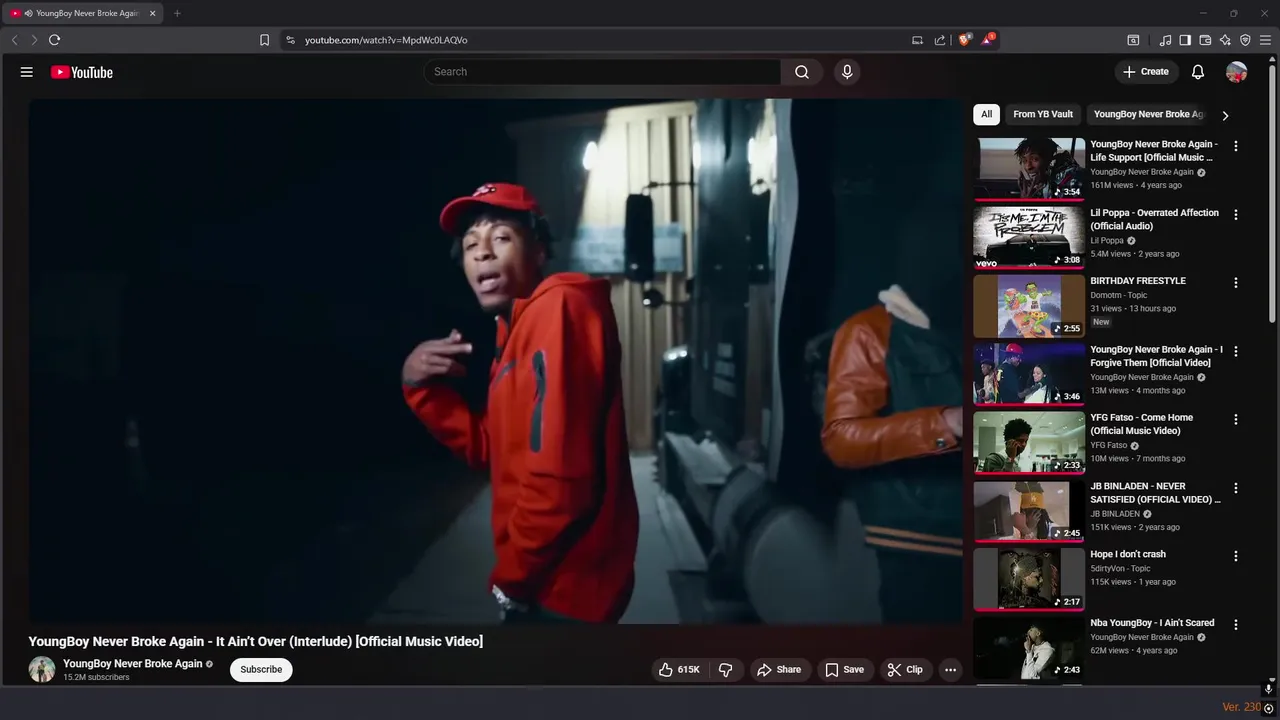Like the video with 615K likes
Viewport: 1280px width, 720px height.
(678, 670)
